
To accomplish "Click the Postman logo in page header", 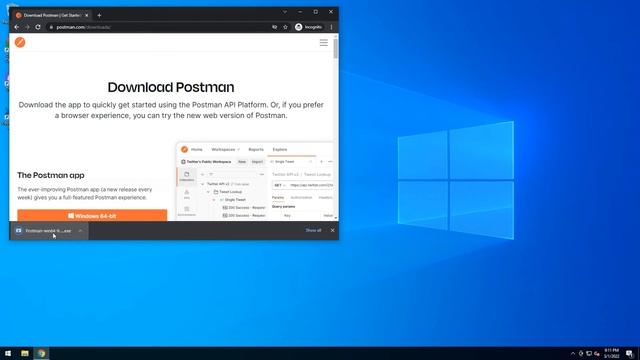I will coord(20,42).
